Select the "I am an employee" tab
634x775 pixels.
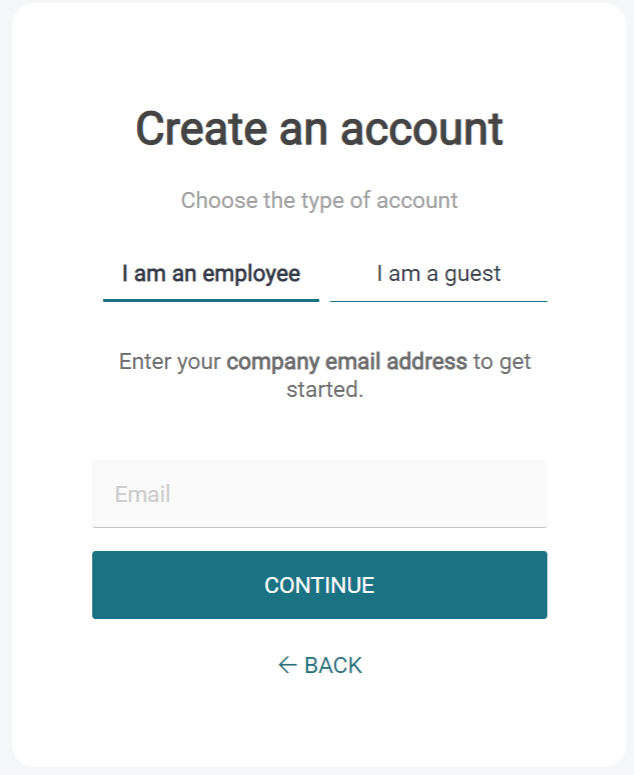tap(211, 274)
